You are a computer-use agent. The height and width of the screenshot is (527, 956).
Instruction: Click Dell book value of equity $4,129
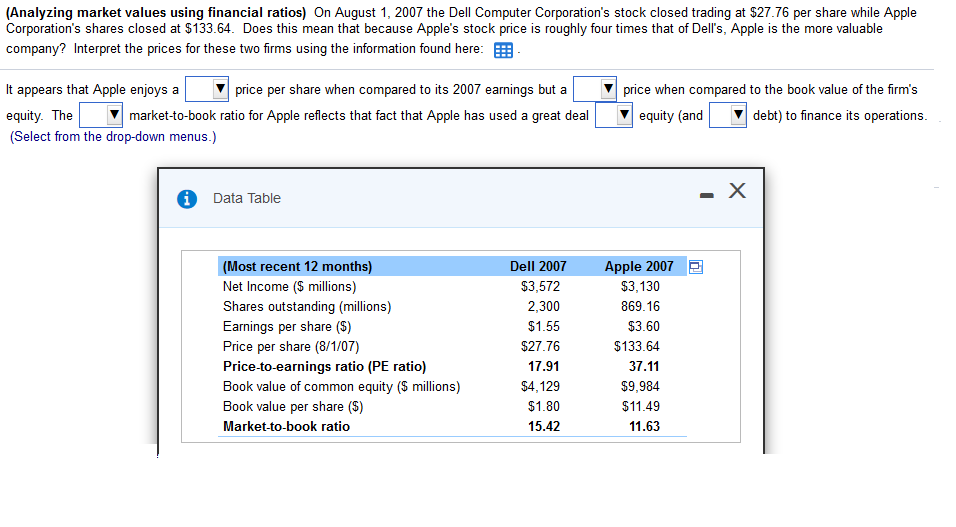[x=540, y=387]
